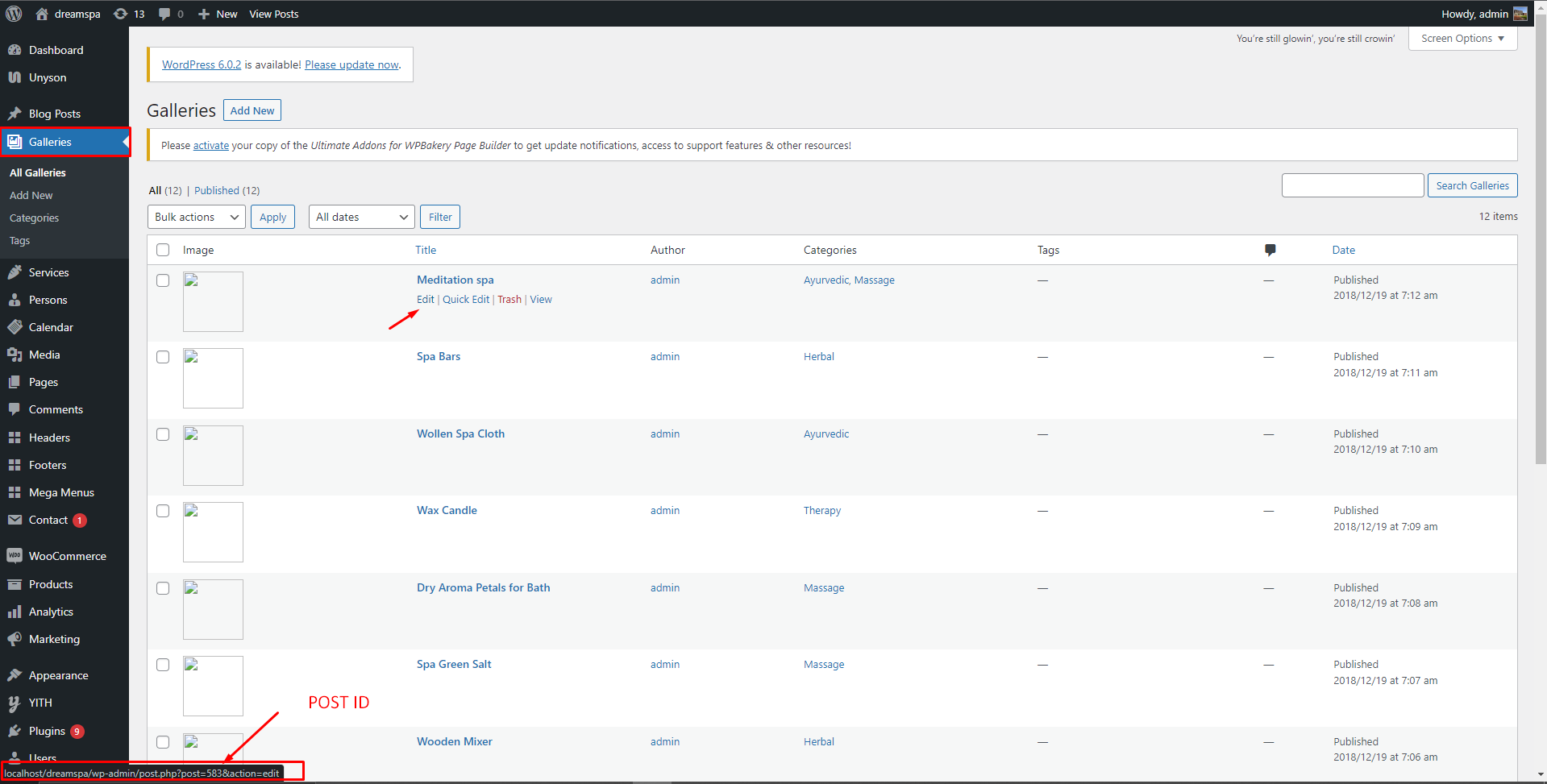Click the comments column header icon
Viewport: 1547px width, 784px height.
[x=1270, y=250]
